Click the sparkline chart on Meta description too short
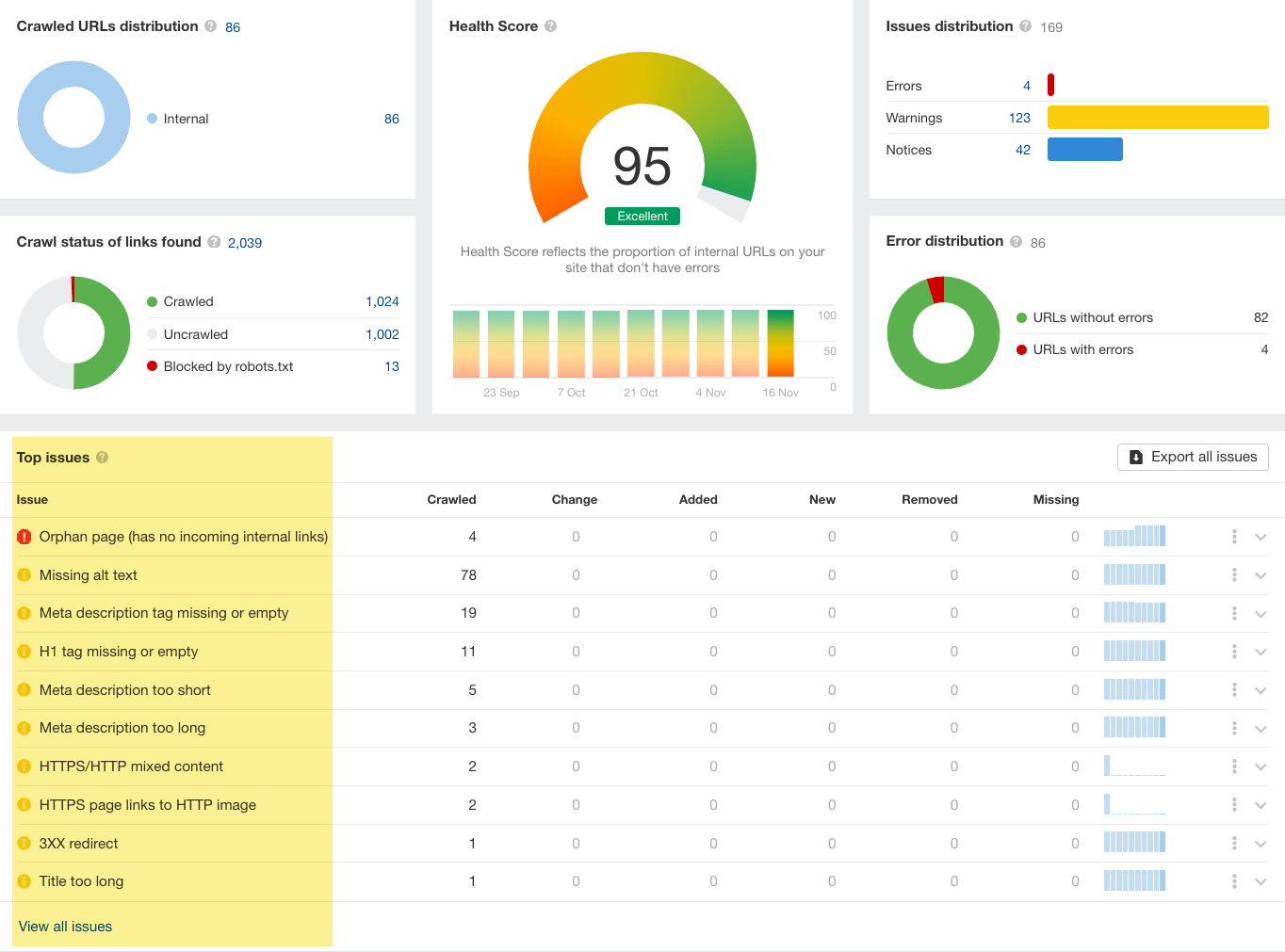This screenshot has width=1285, height=952. (1134, 689)
